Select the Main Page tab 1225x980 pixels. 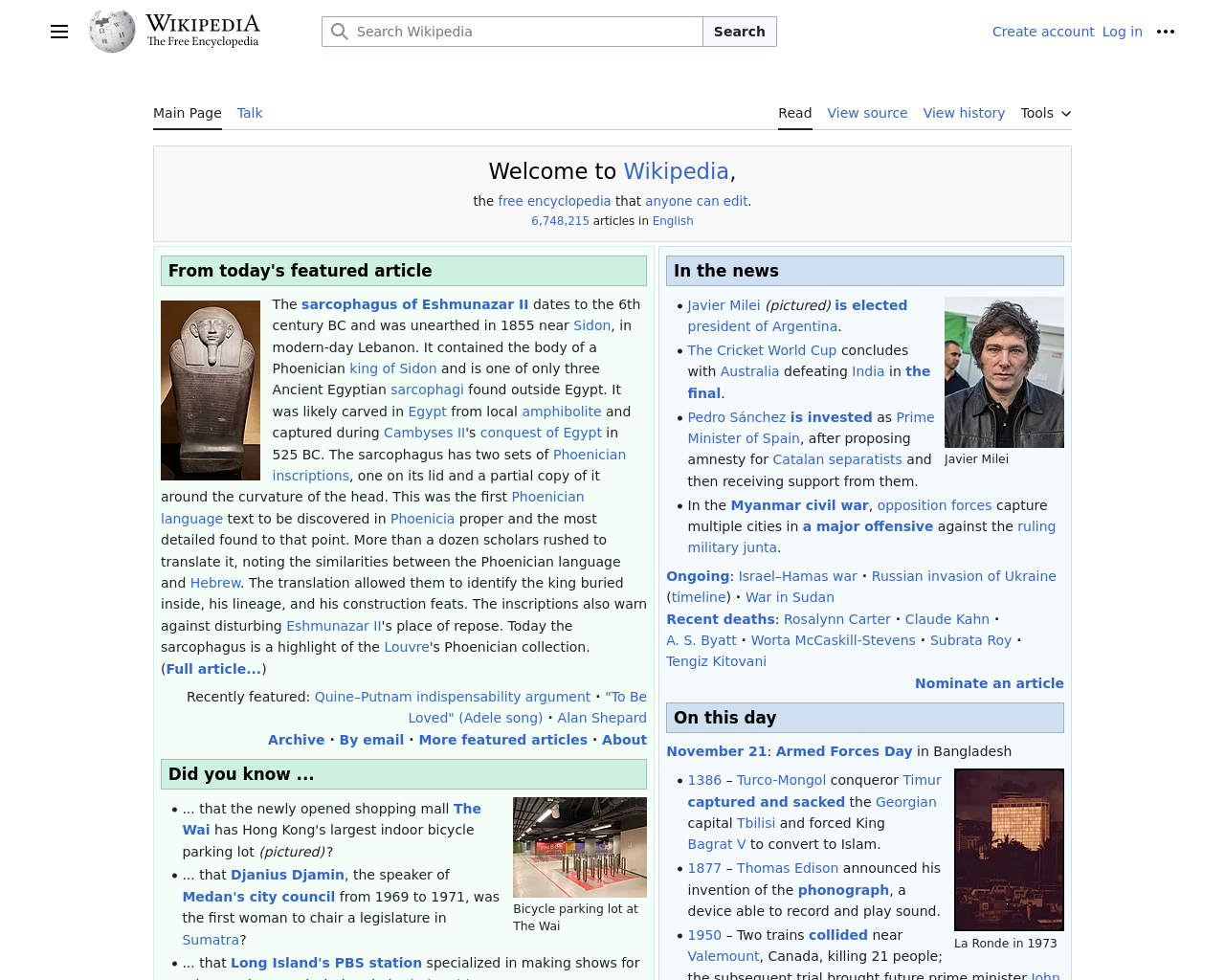188,113
